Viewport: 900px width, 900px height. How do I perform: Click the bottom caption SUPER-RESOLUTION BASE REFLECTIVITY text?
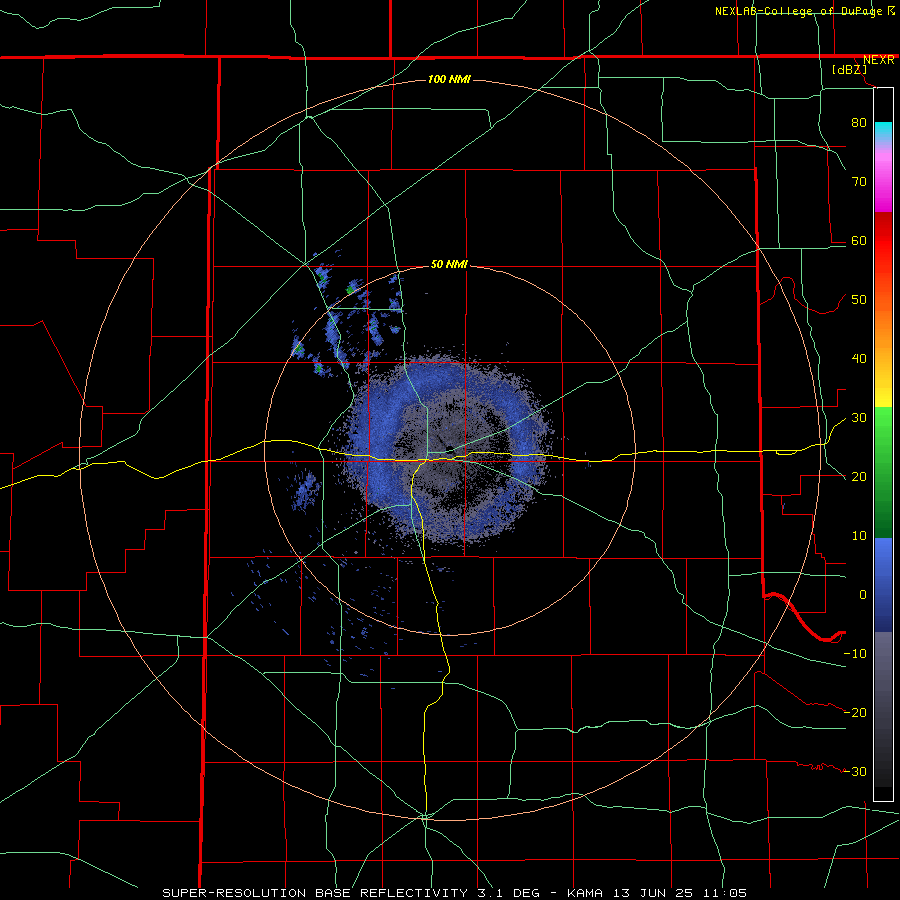coord(315,893)
